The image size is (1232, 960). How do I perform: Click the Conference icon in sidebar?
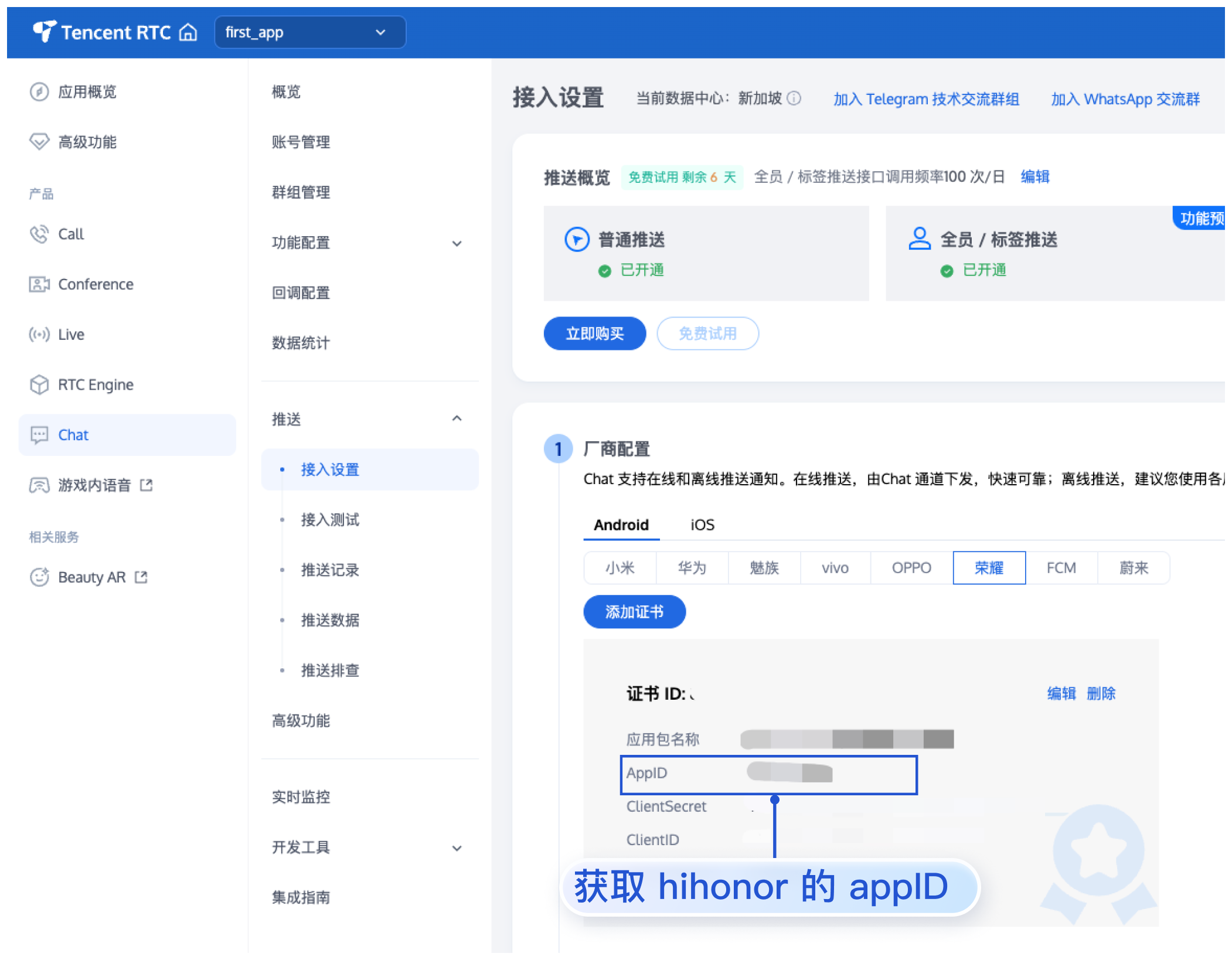[x=39, y=284]
